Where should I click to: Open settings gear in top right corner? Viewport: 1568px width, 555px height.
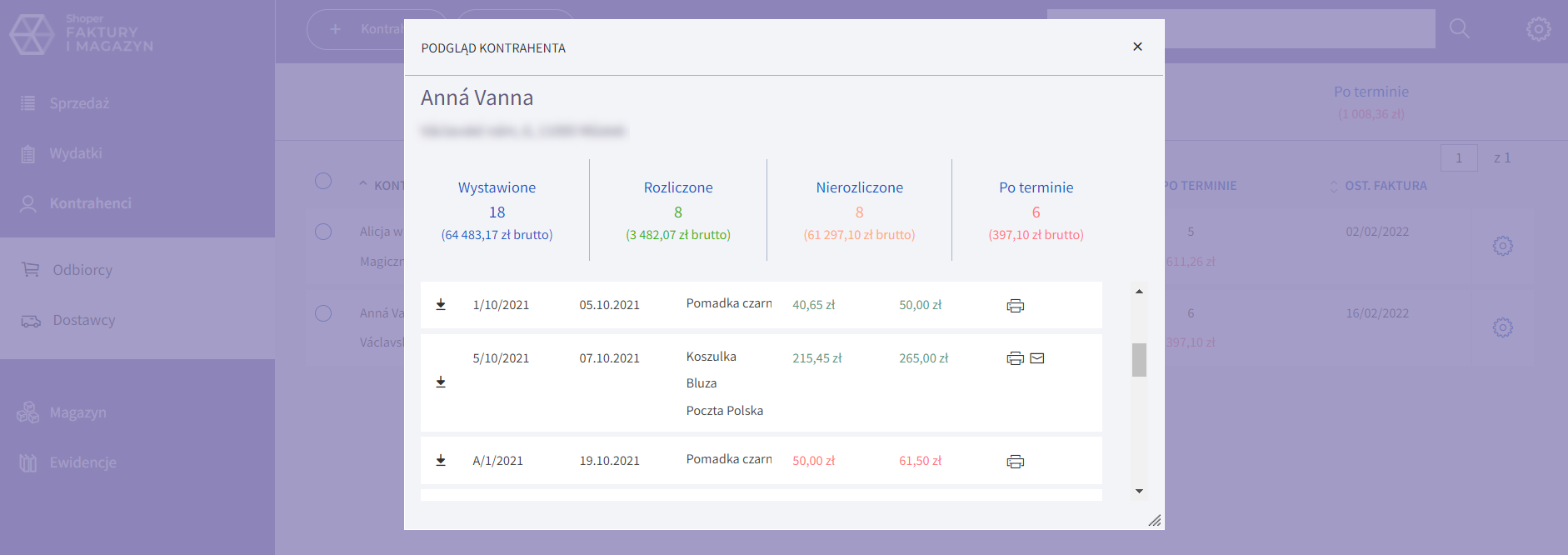coord(1538,29)
